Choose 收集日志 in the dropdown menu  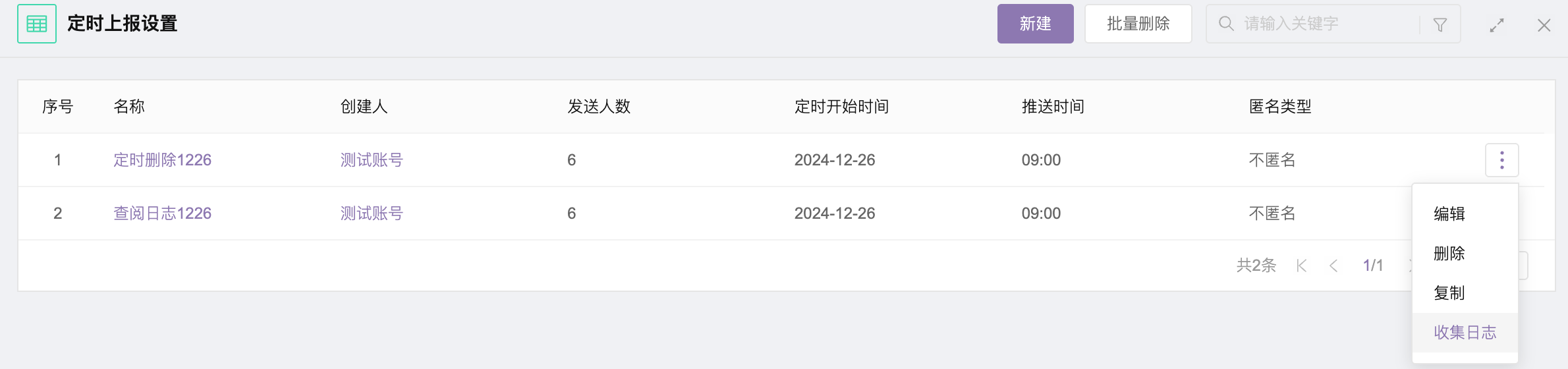click(1465, 332)
